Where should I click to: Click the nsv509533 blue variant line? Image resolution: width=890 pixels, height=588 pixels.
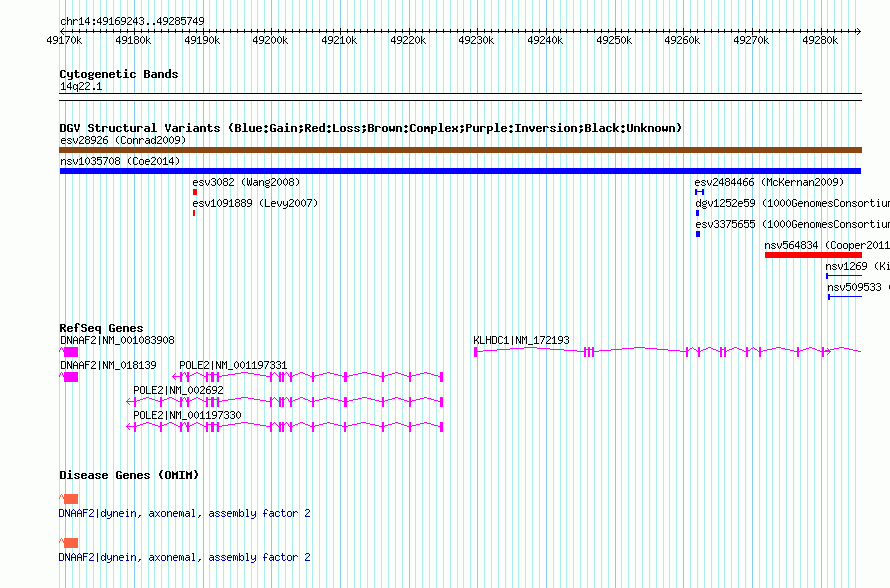click(845, 297)
